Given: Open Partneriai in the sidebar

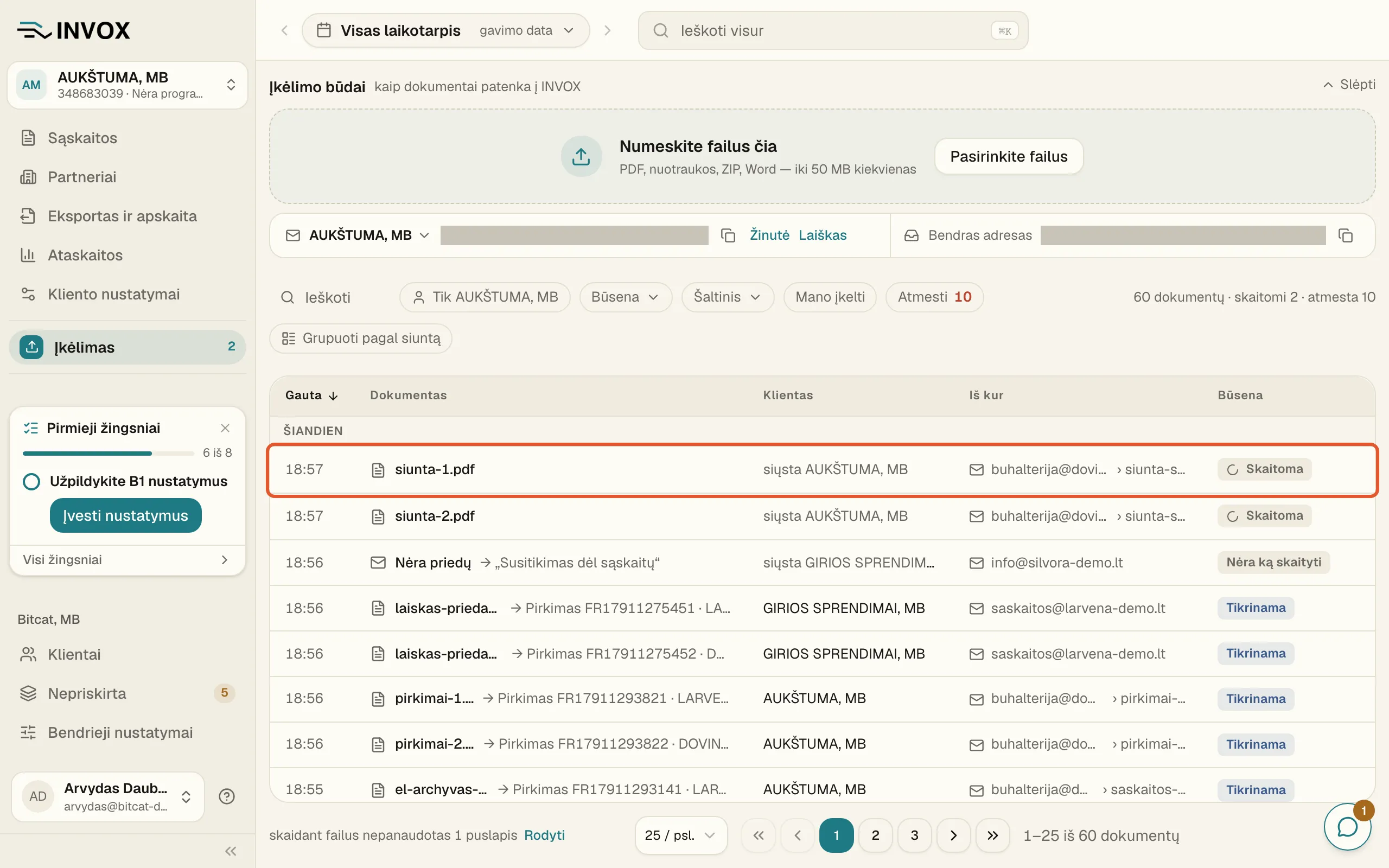Looking at the screenshot, I should point(128,177).
